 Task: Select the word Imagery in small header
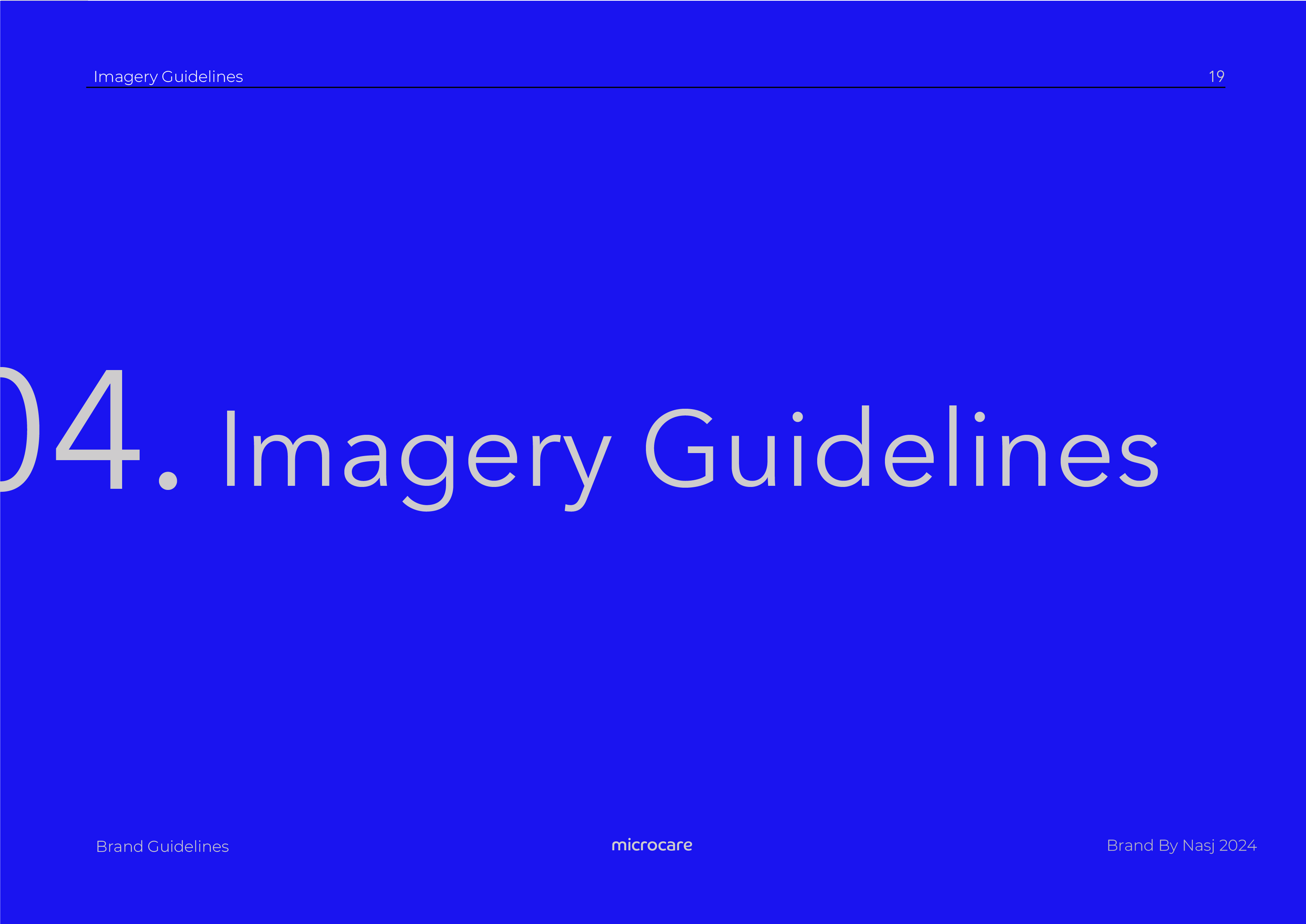point(126,77)
